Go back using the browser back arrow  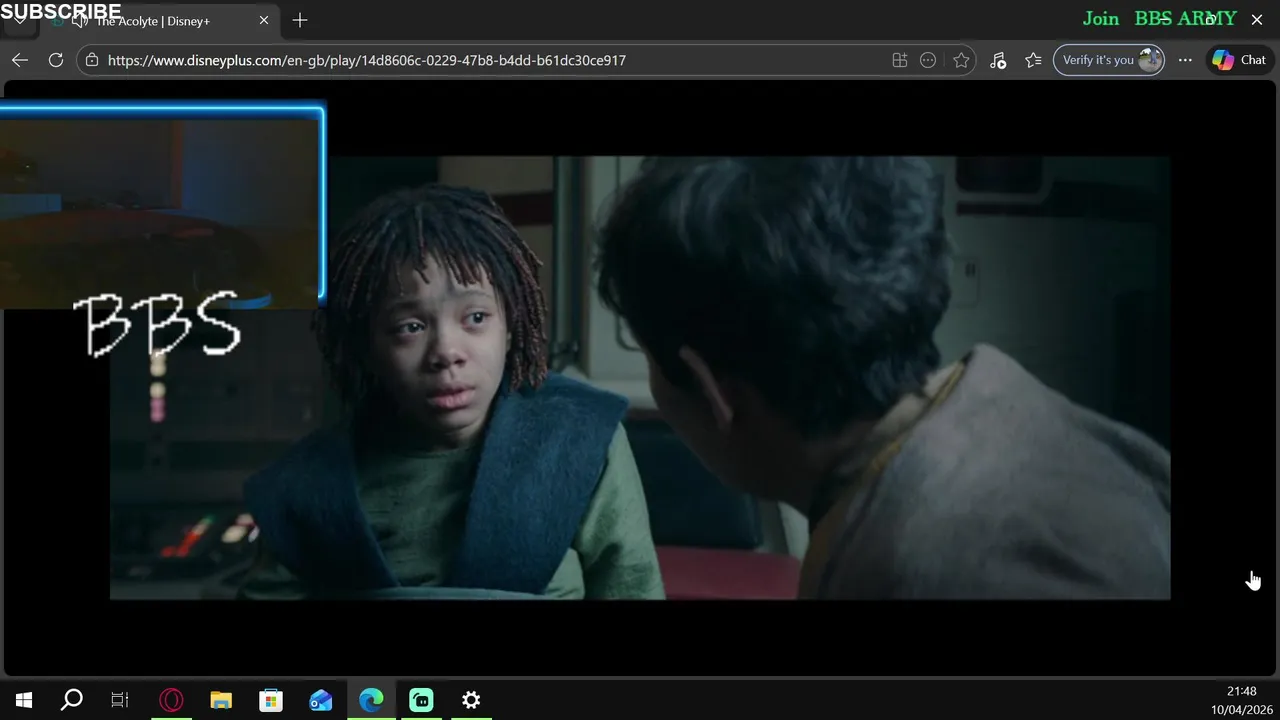[x=20, y=60]
